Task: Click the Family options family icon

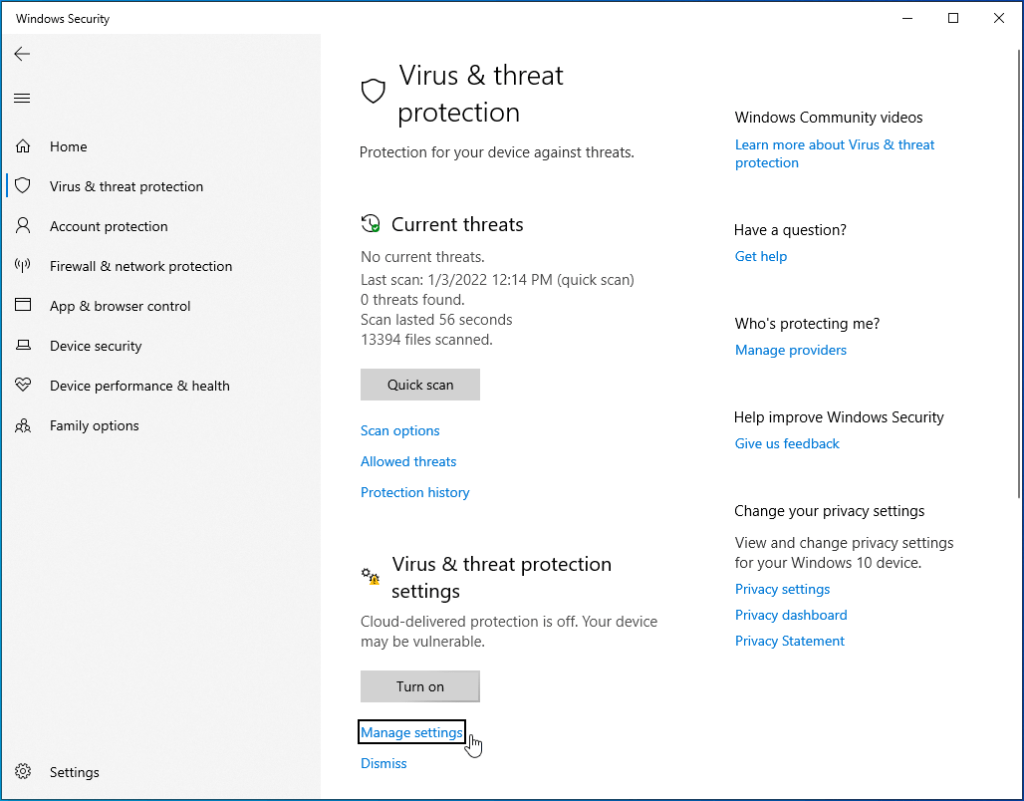Action: tap(22, 426)
